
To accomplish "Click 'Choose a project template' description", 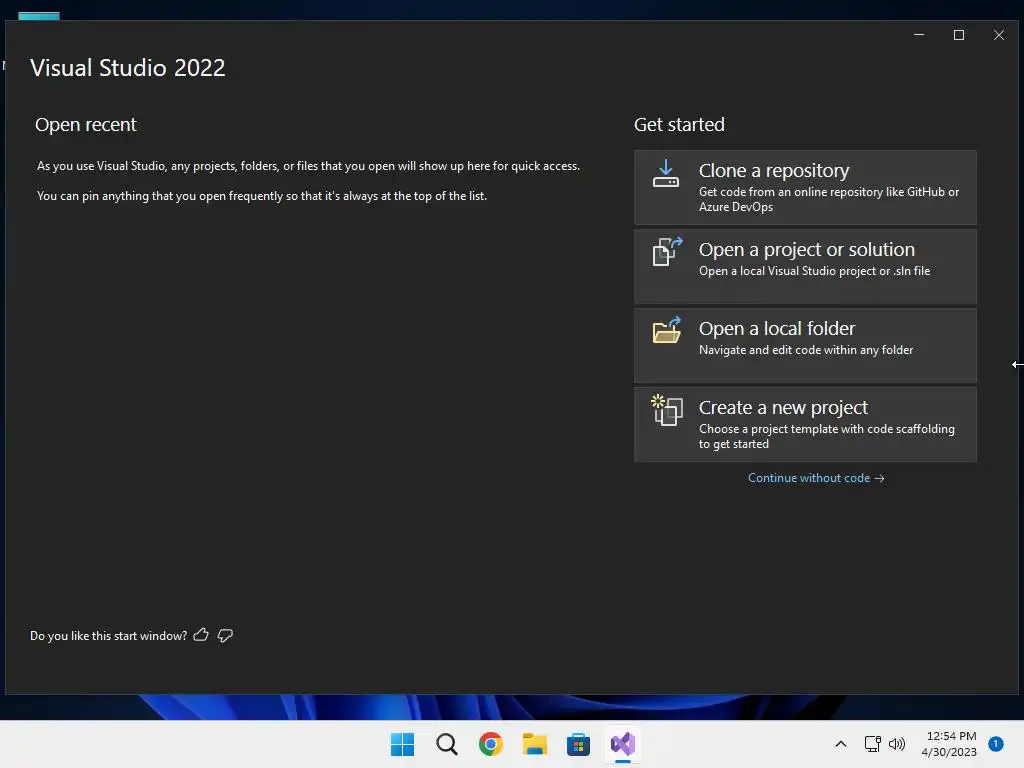I will point(827,436).
